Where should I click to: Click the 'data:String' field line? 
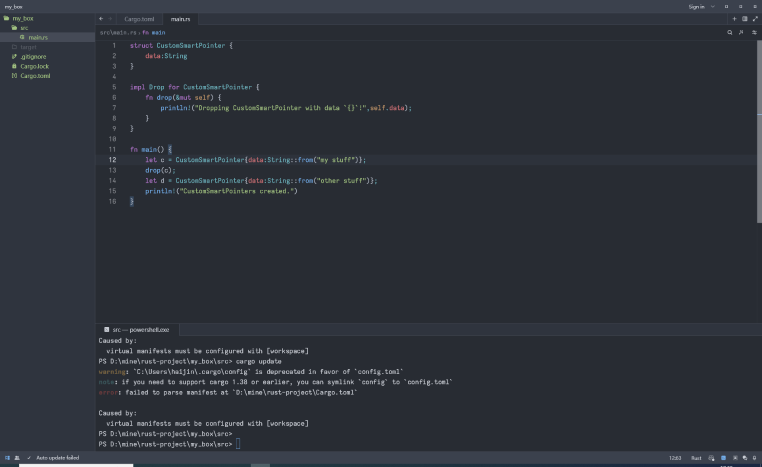click(x=166, y=56)
